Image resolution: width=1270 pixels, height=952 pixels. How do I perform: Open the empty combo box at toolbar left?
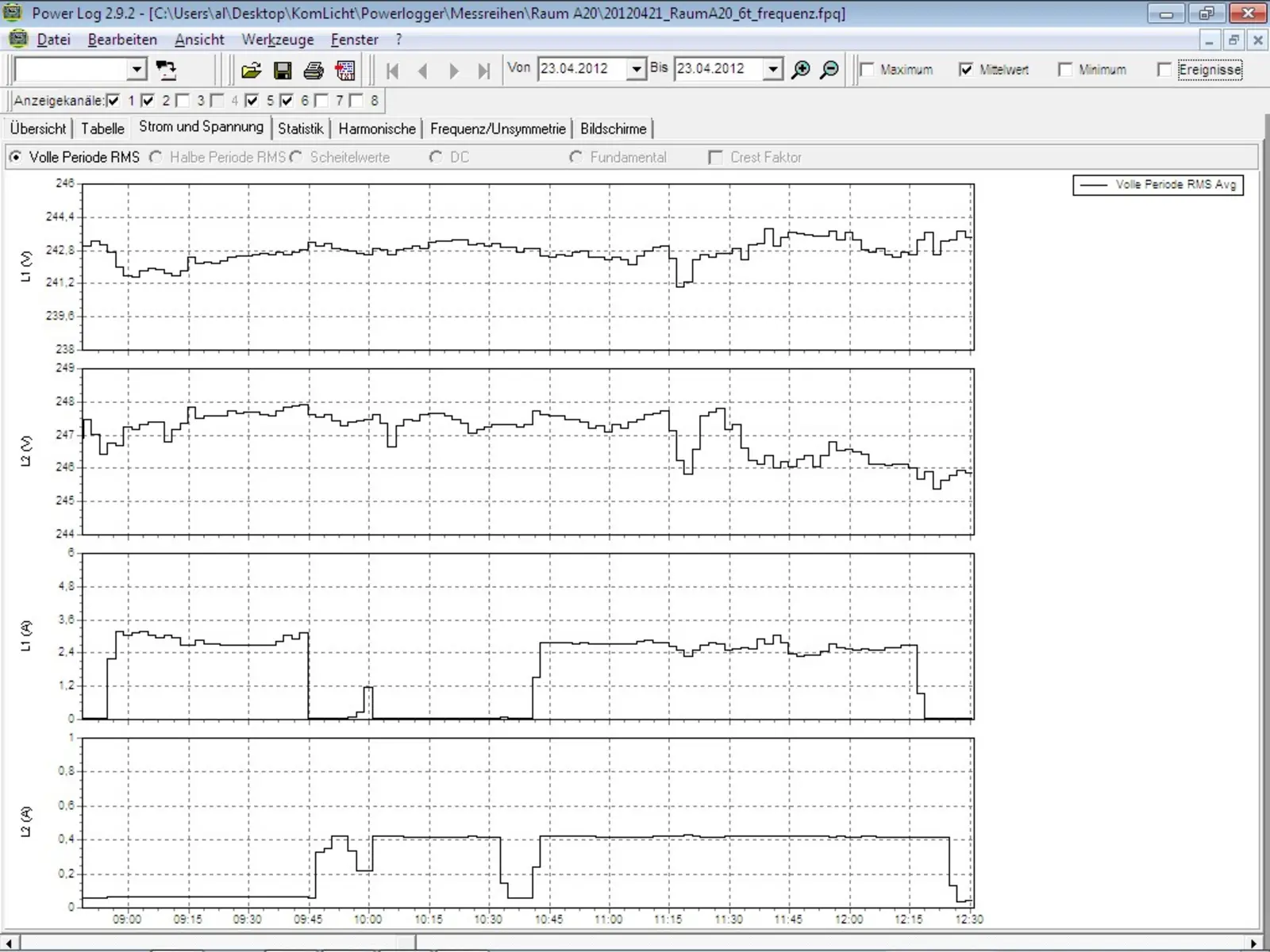click(x=137, y=70)
